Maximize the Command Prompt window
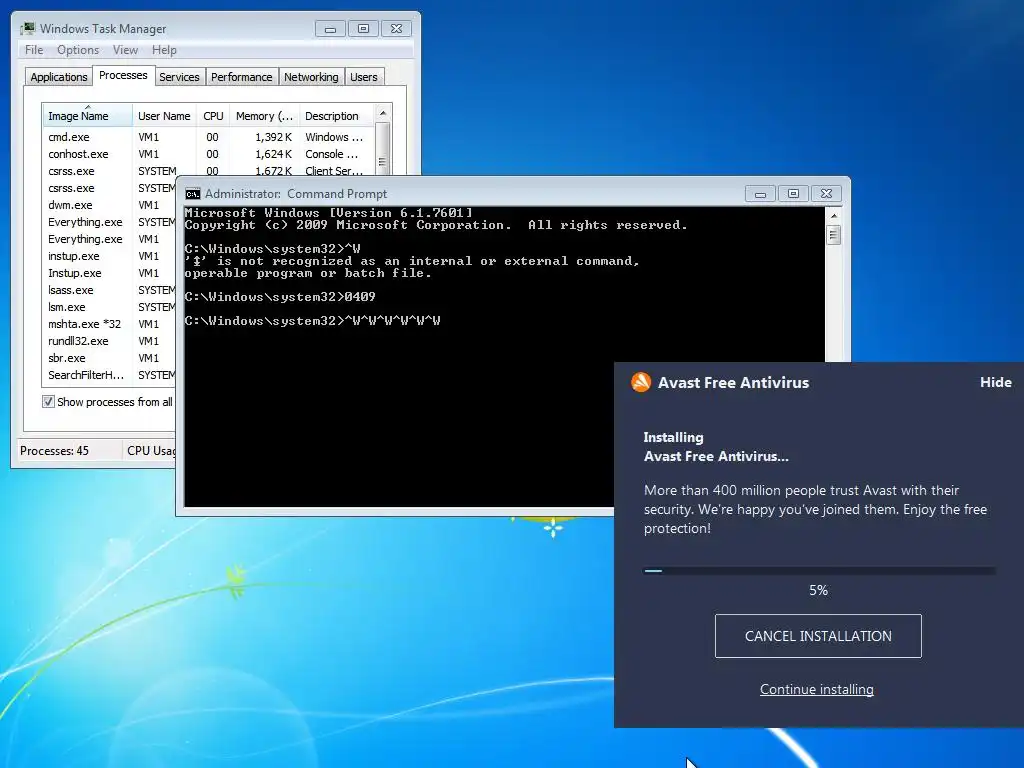The image size is (1024, 768). (793, 194)
